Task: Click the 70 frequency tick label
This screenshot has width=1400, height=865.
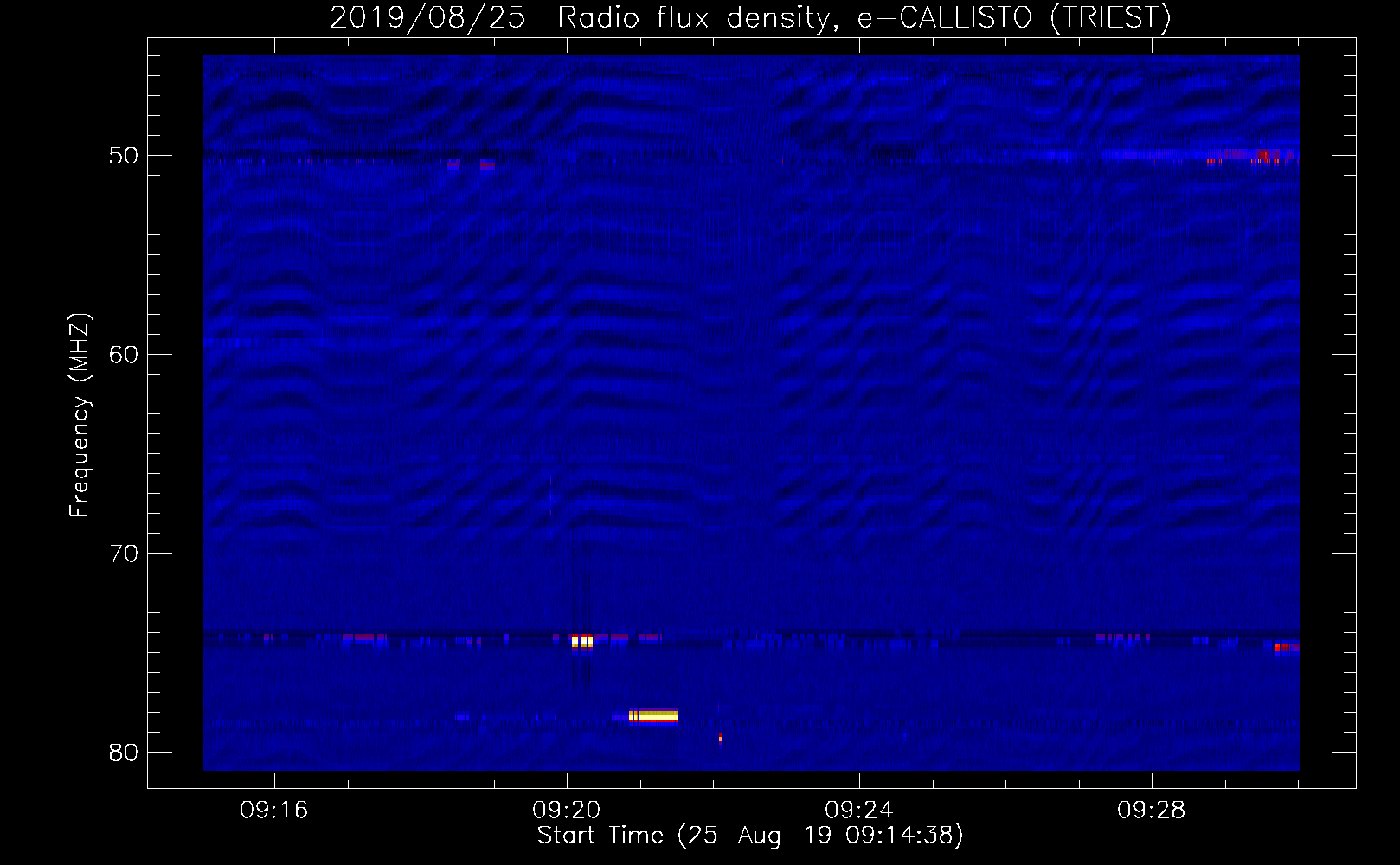Action: tap(124, 554)
